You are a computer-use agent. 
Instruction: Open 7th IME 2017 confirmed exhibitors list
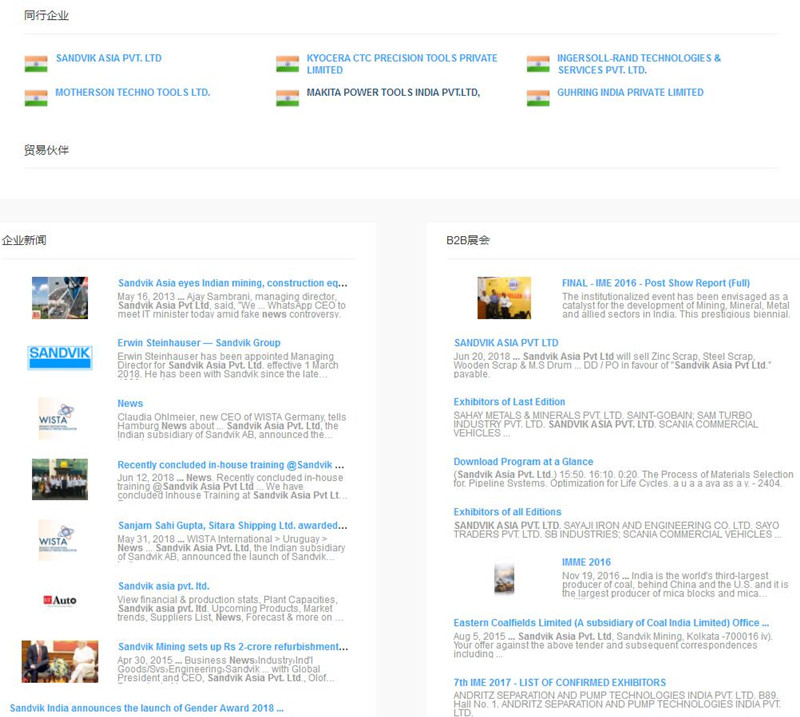pyautogui.click(x=559, y=683)
